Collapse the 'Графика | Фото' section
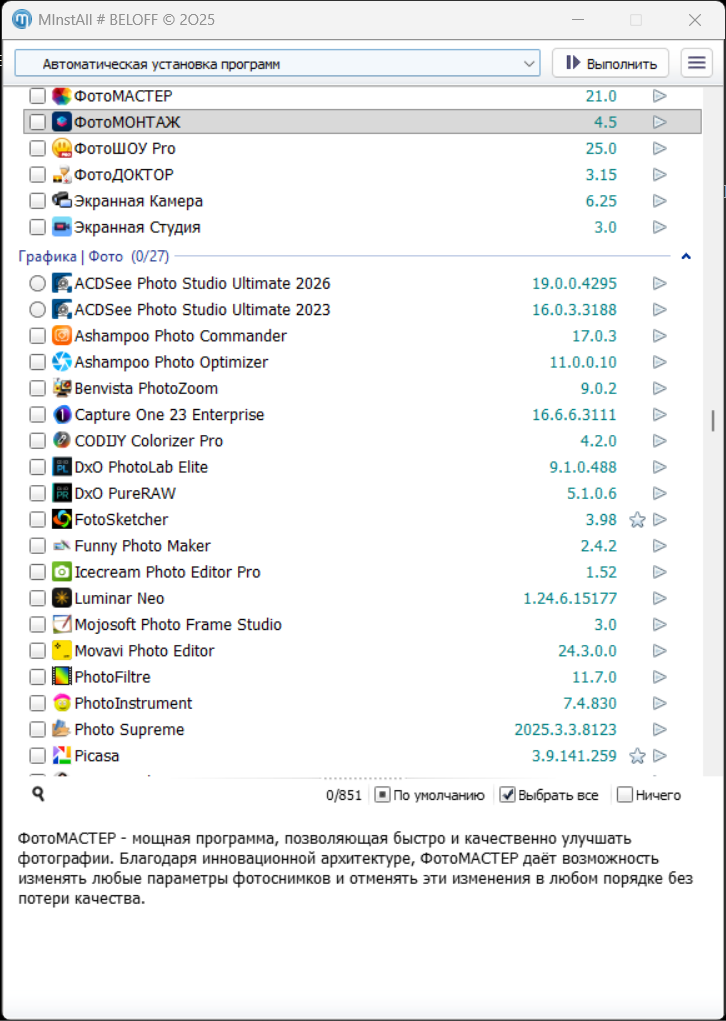 [x=686, y=257]
